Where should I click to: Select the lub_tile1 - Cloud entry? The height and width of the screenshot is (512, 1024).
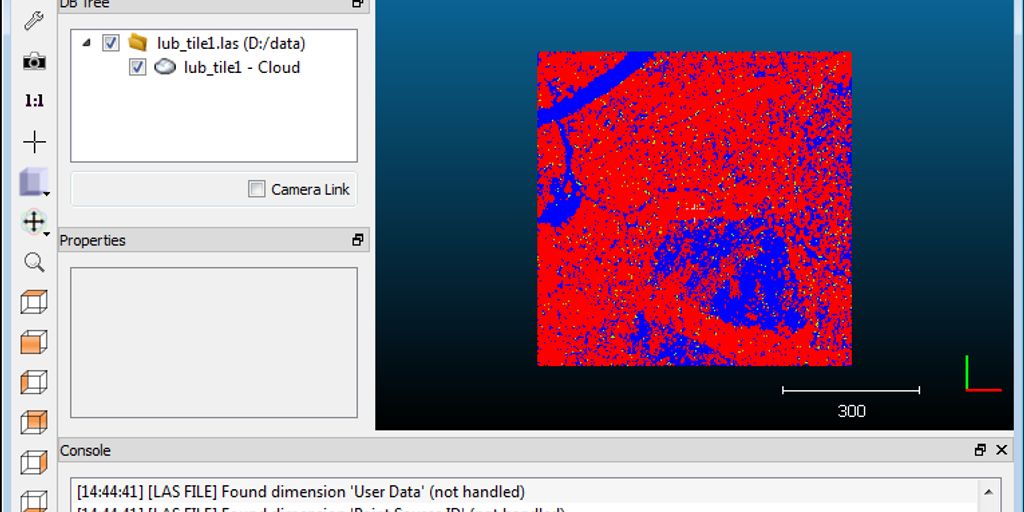pos(242,67)
